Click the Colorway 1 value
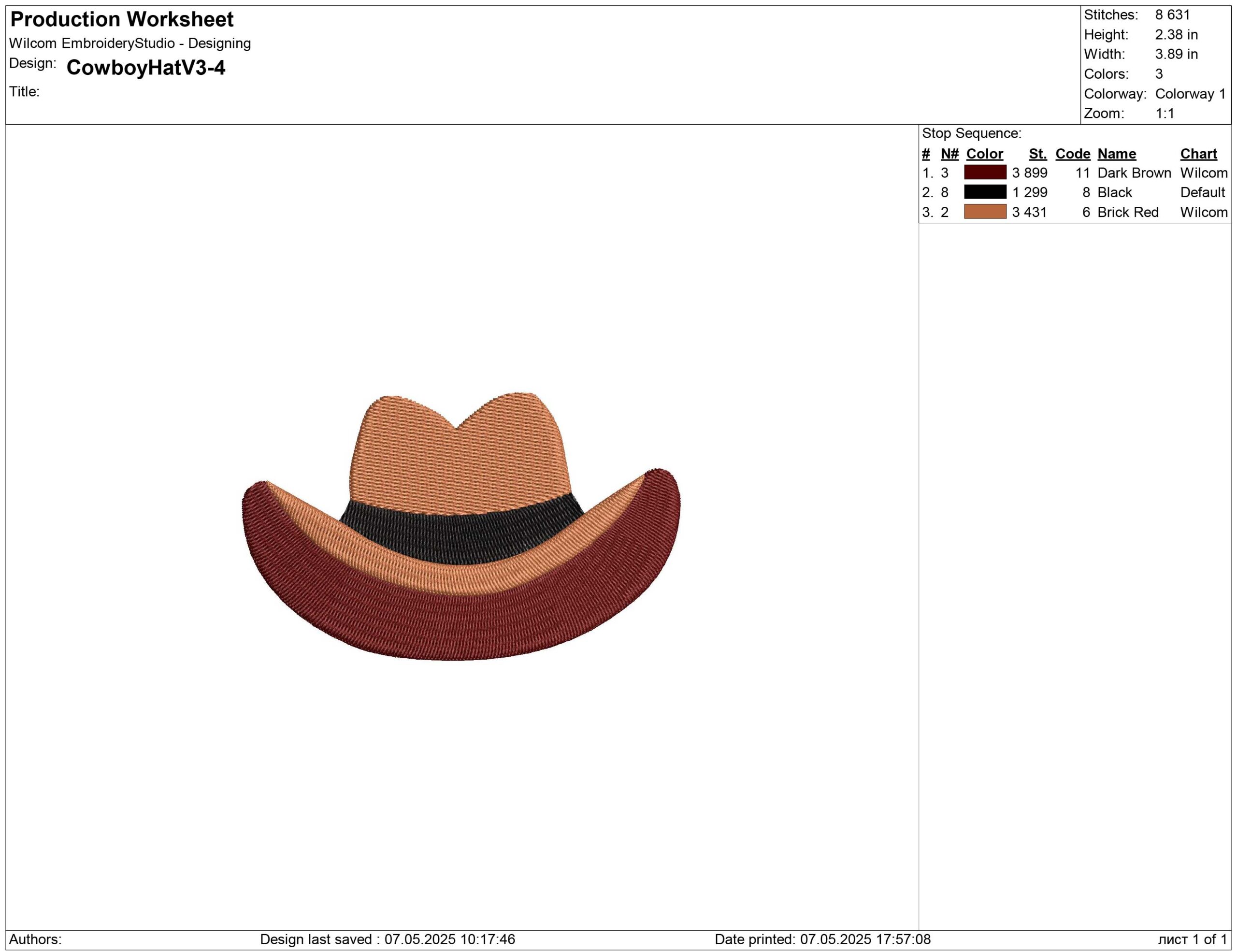This screenshot has height=952, width=1237. pos(1190,94)
